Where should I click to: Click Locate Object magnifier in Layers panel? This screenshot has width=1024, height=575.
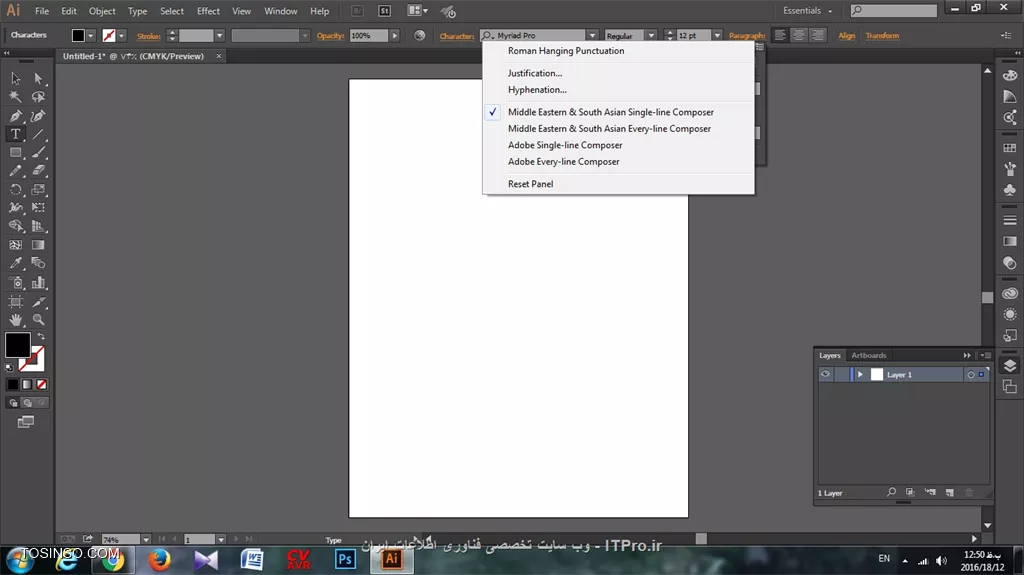click(x=891, y=492)
